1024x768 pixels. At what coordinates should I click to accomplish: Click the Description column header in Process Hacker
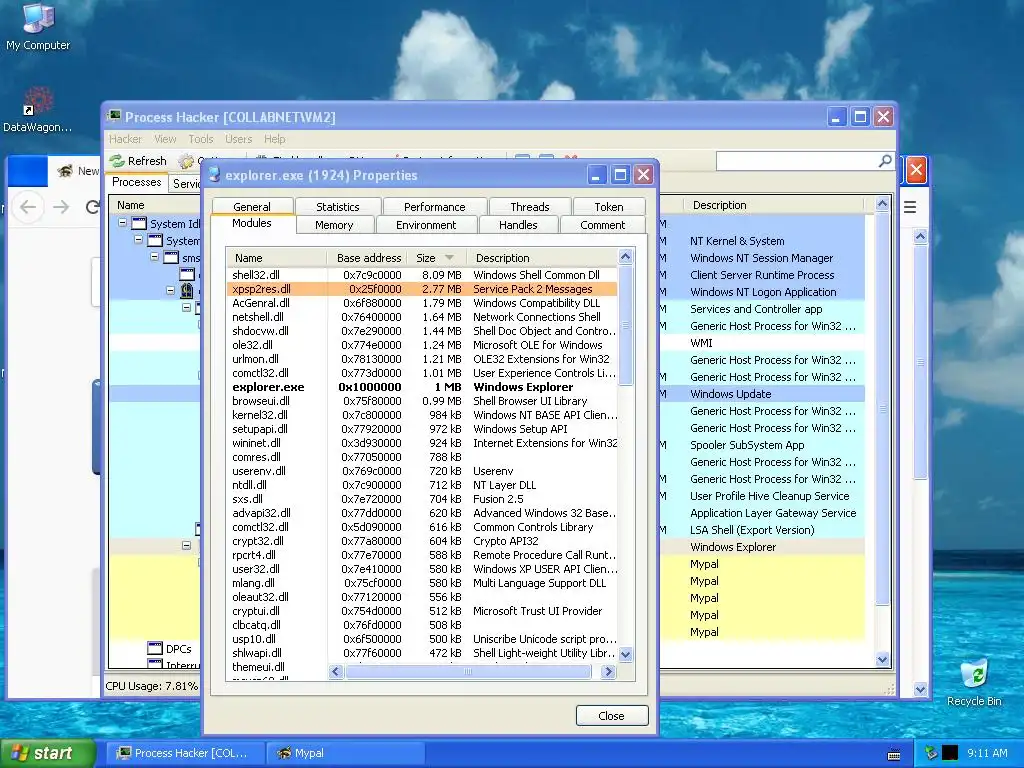(x=772, y=205)
